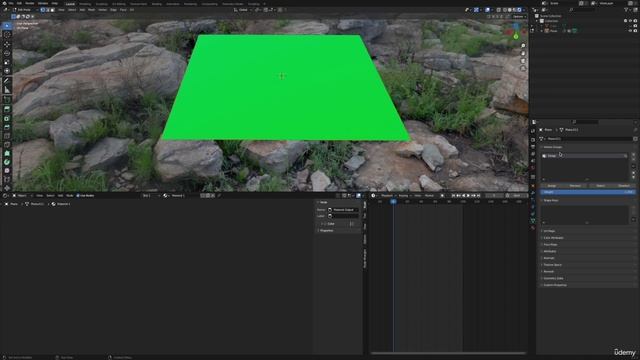This screenshot has width=640, height=360.
Task: Disable Plane in renders
Action: point(635,31)
